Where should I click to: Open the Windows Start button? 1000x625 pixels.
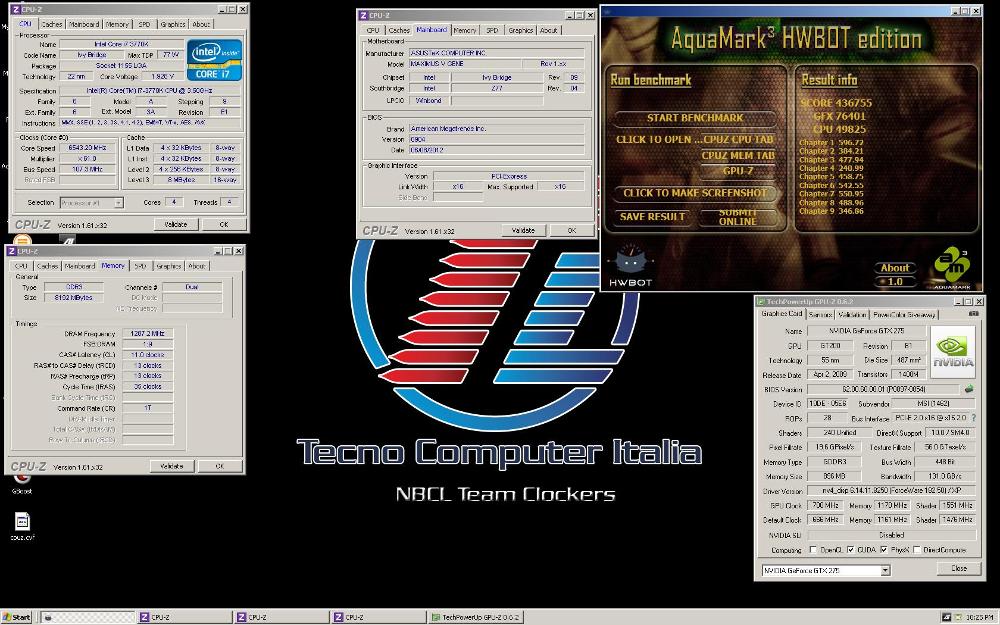coord(16,617)
